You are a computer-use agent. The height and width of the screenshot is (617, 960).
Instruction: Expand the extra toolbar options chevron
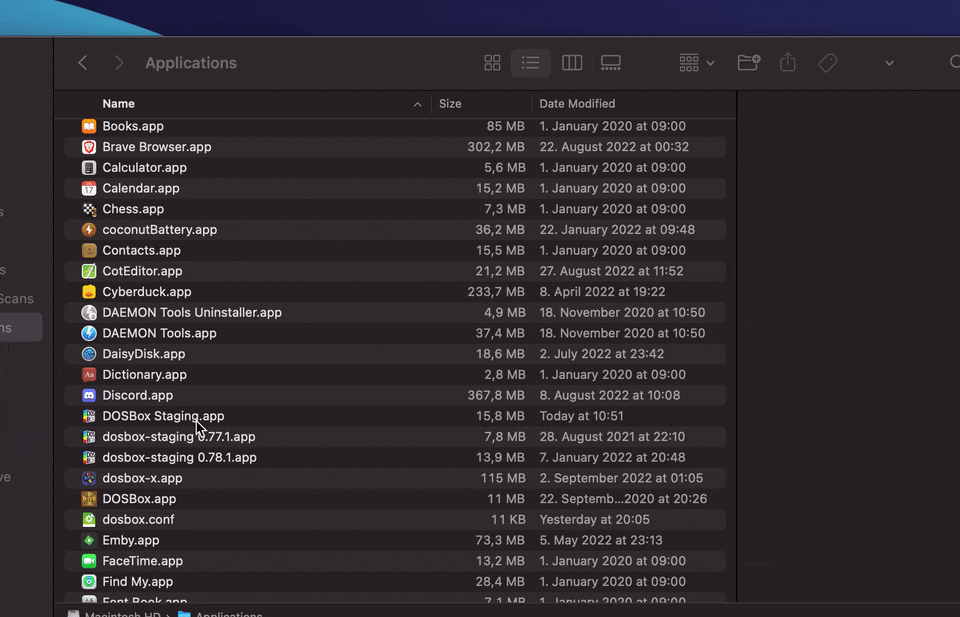click(x=889, y=62)
